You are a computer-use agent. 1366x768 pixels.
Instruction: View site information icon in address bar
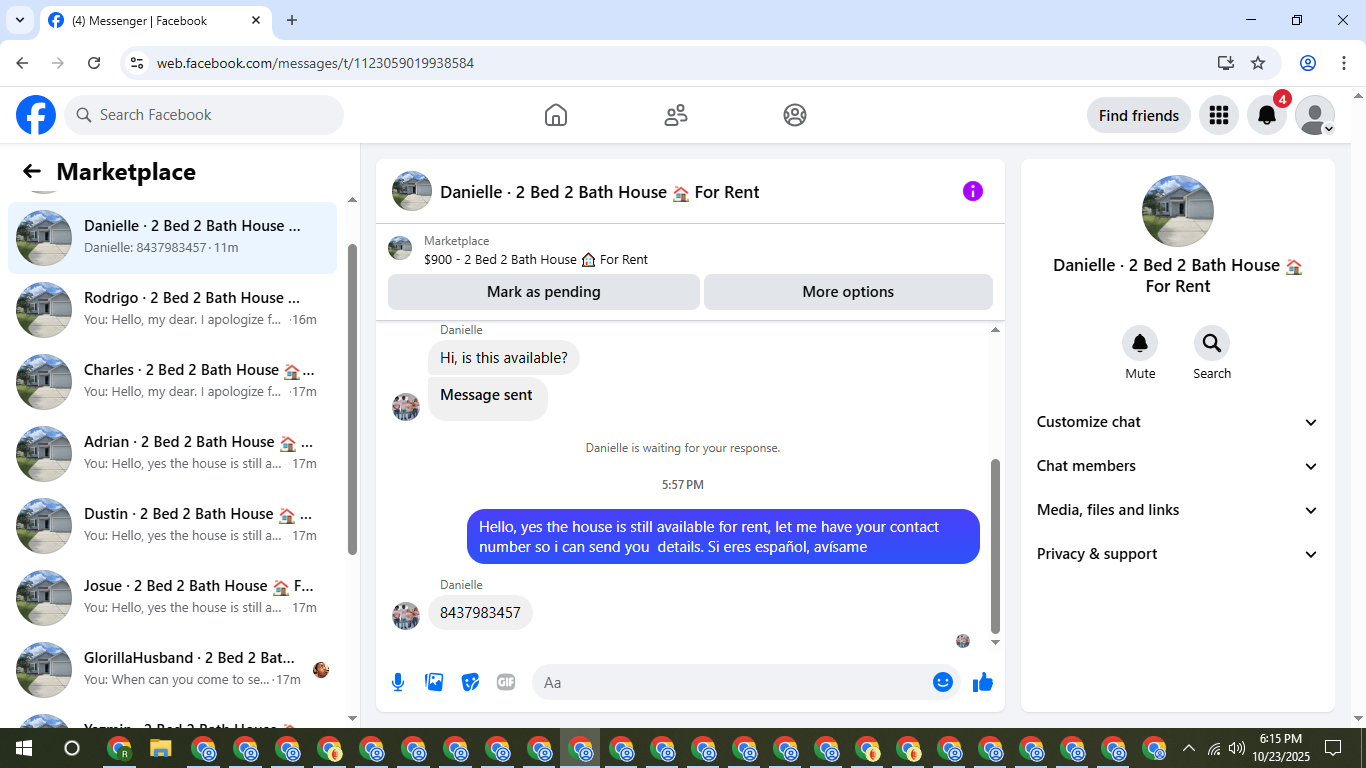pyautogui.click(x=138, y=63)
